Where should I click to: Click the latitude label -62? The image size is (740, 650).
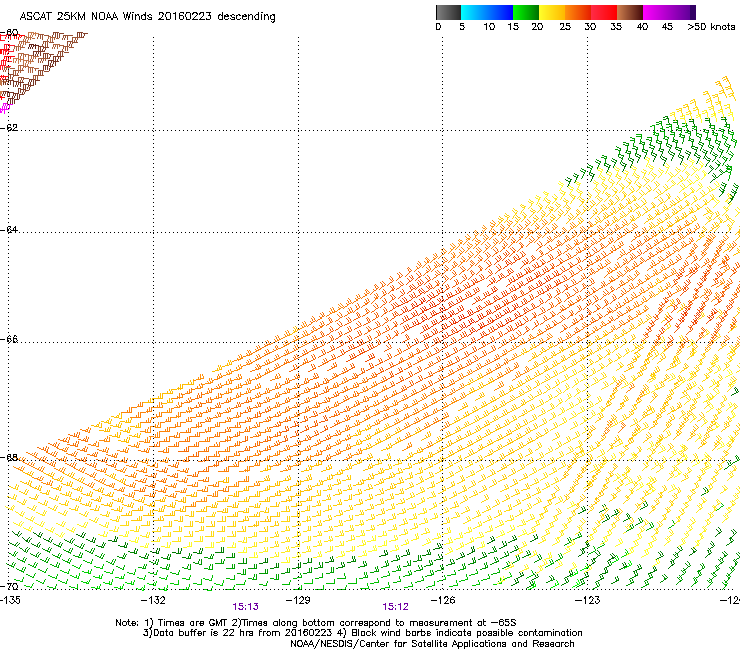tap(9, 128)
